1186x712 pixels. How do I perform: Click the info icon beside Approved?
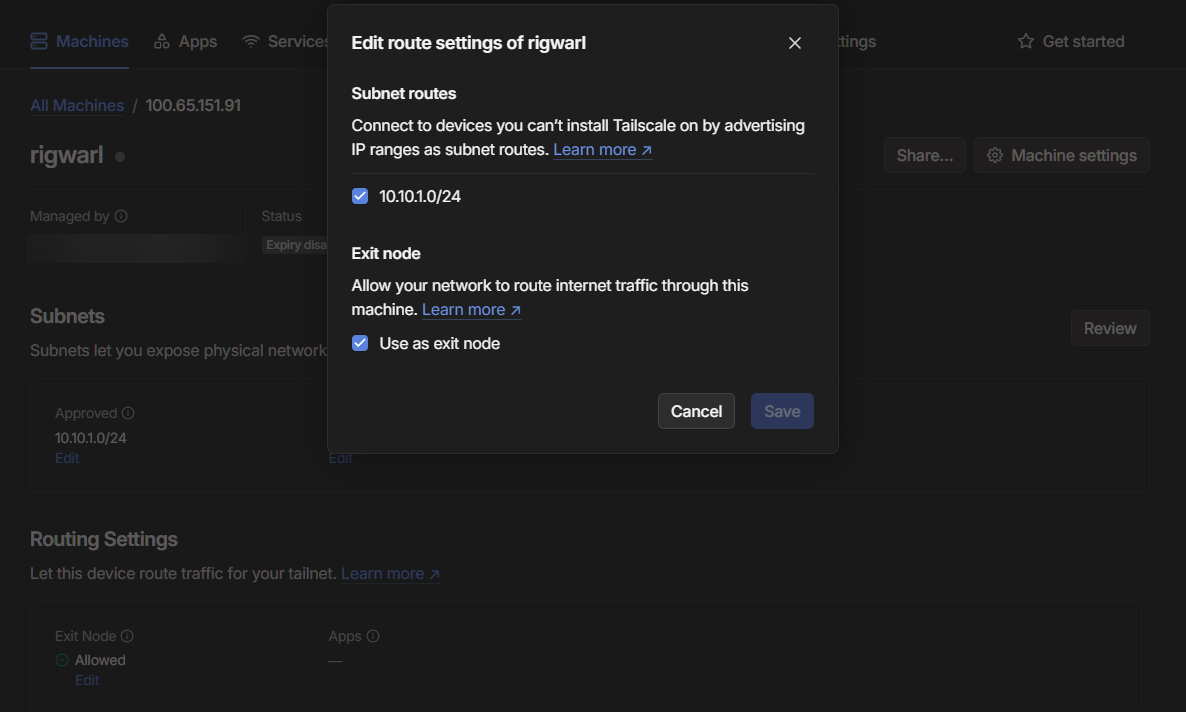128,413
